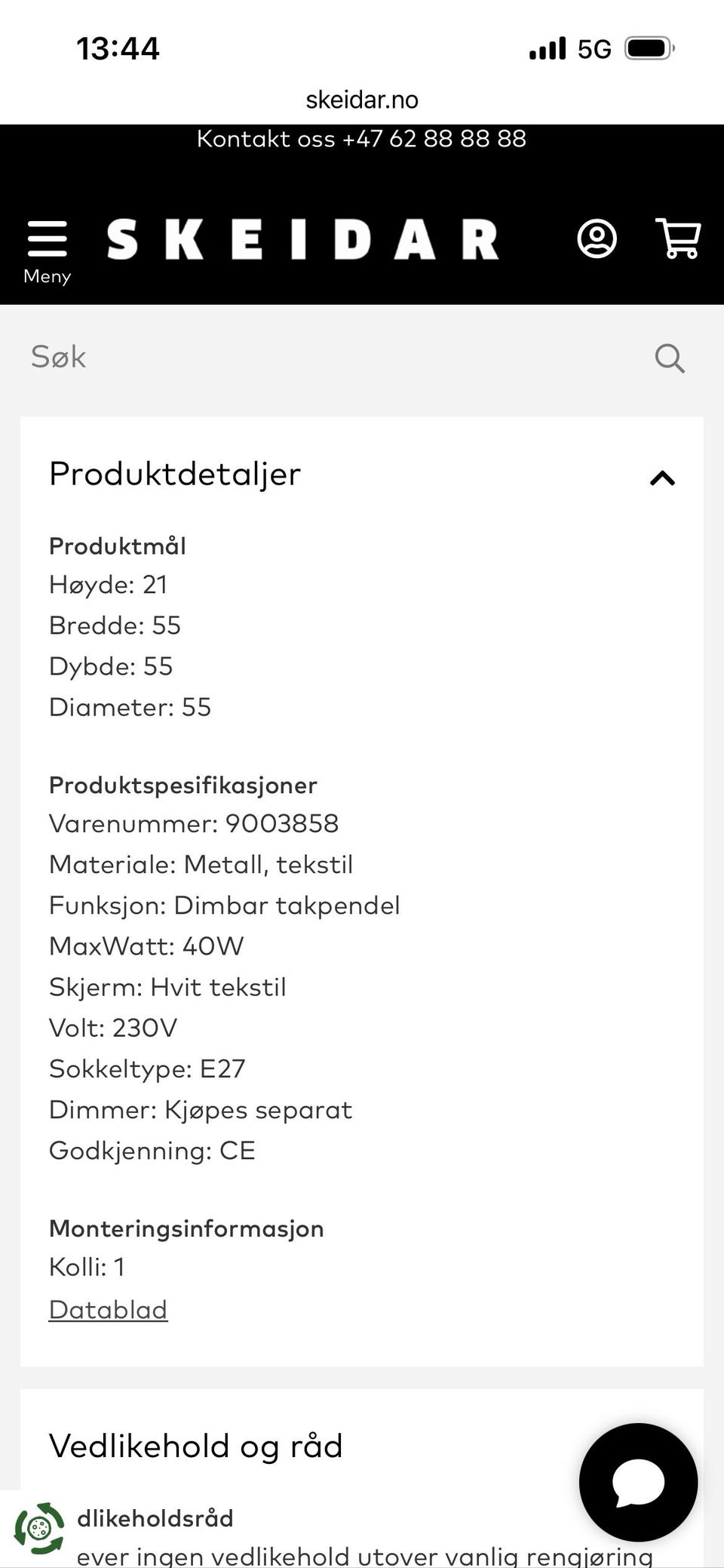This screenshot has width=724, height=1568.
Task: Tap the battery icon in status bar
Action: coord(649,49)
